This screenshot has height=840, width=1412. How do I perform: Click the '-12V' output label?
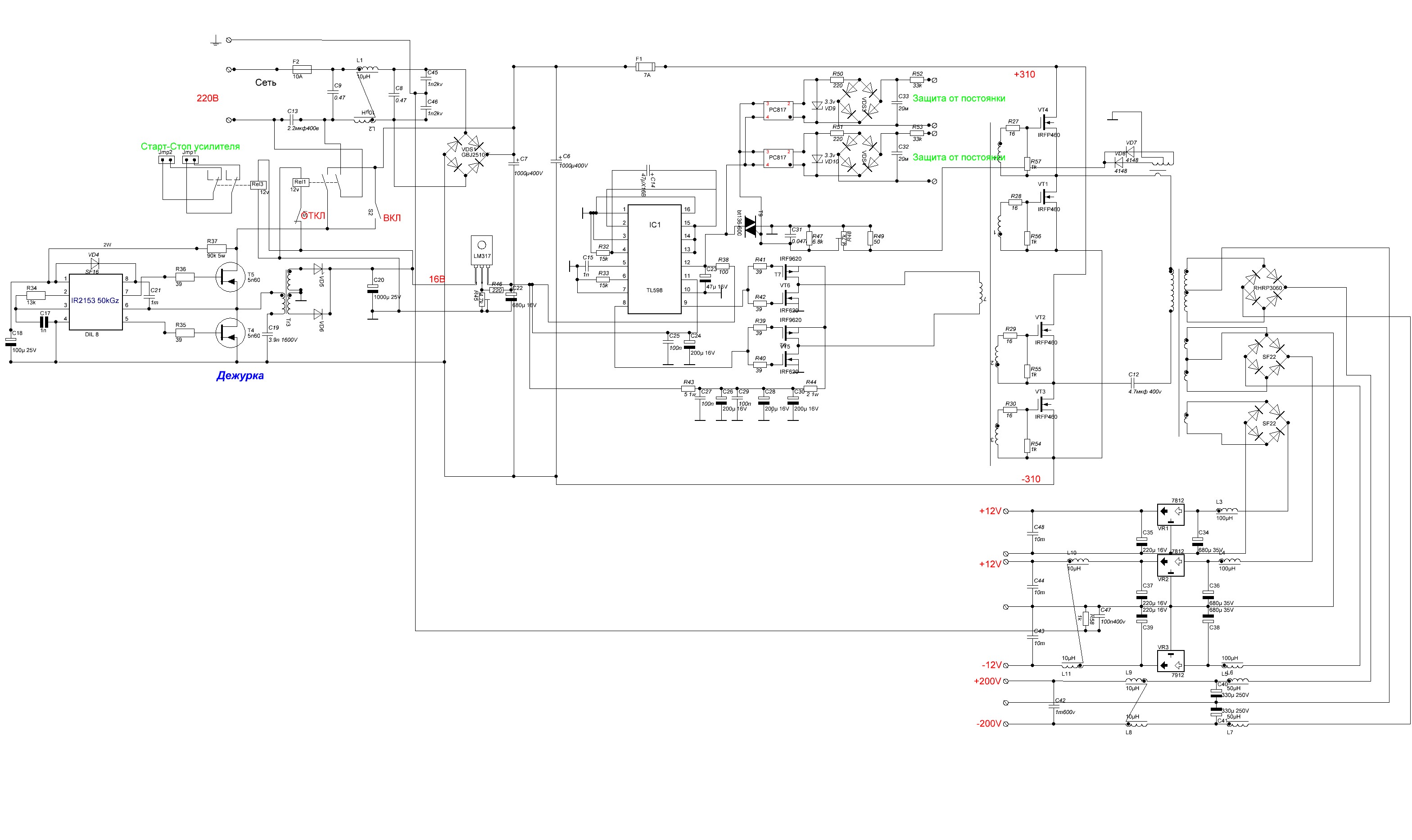(991, 665)
